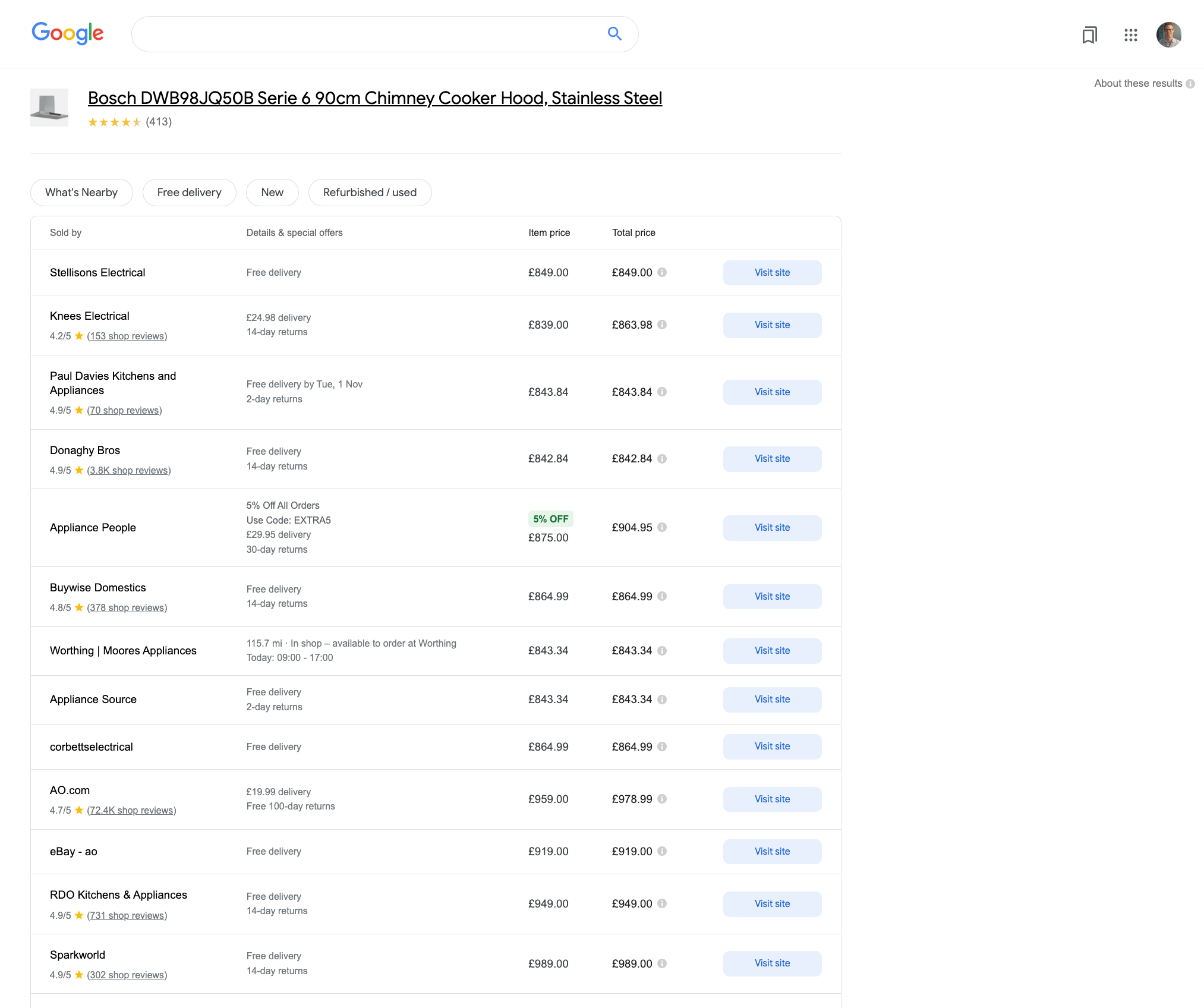Visit site for Donaghy Bros
1204x1008 pixels.
pyautogui.click(x=772, y=459)
